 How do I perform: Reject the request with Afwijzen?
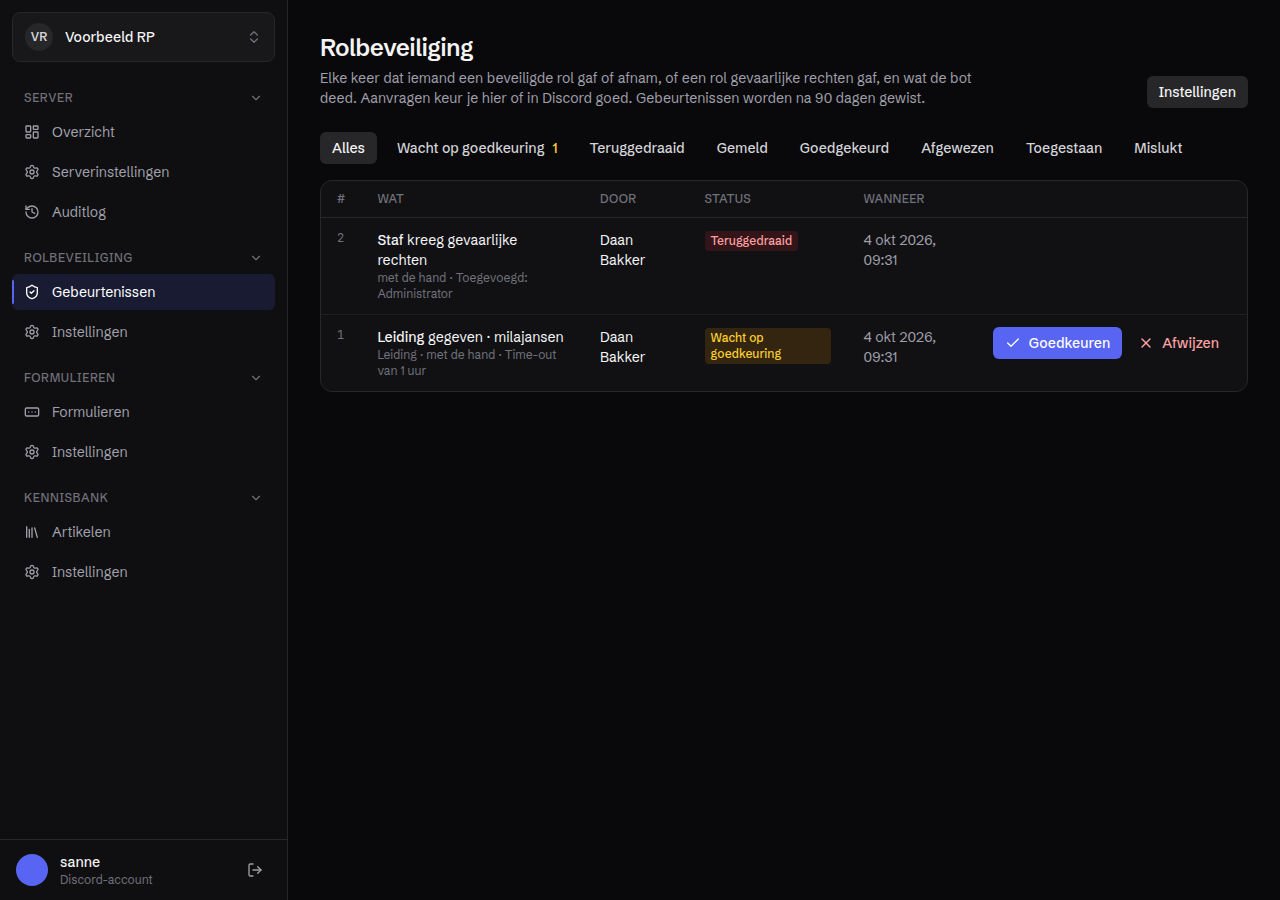coord(1179,343)
